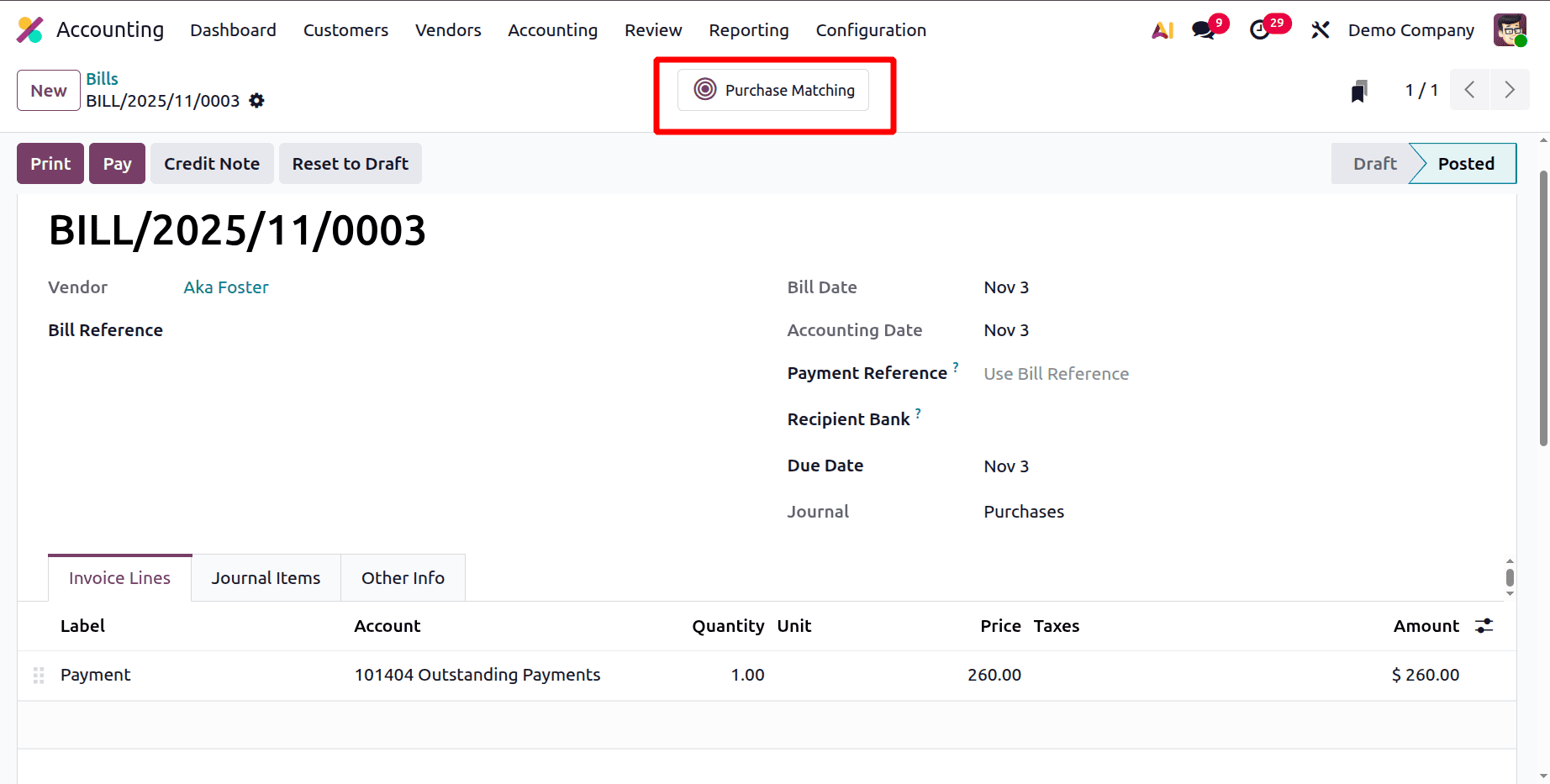Click the developer tools wrench icon
Viewport: 1550px width, 784px height.
(1320, 29)
